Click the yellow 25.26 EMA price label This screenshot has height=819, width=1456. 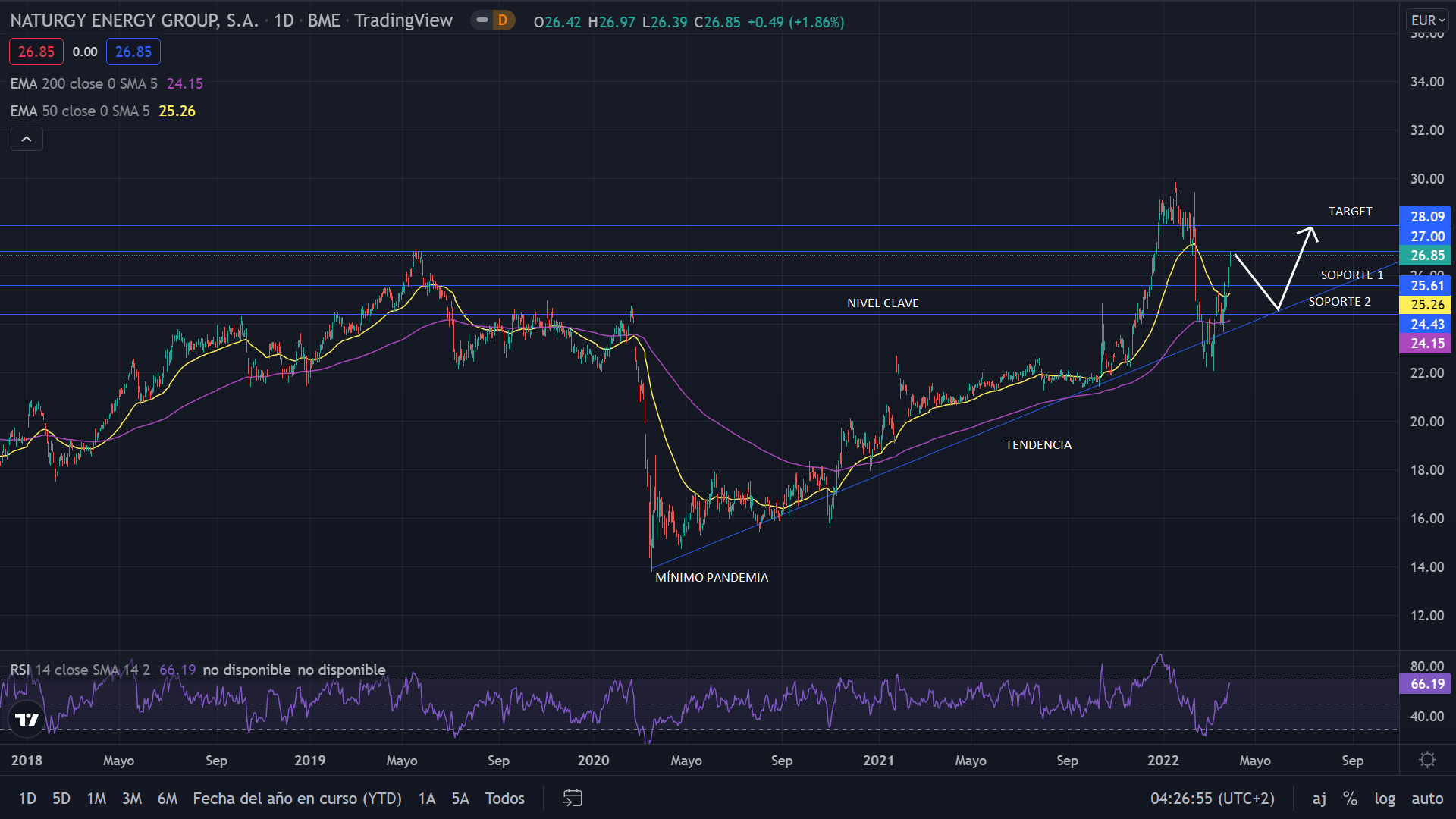(x=1426, y=305)
